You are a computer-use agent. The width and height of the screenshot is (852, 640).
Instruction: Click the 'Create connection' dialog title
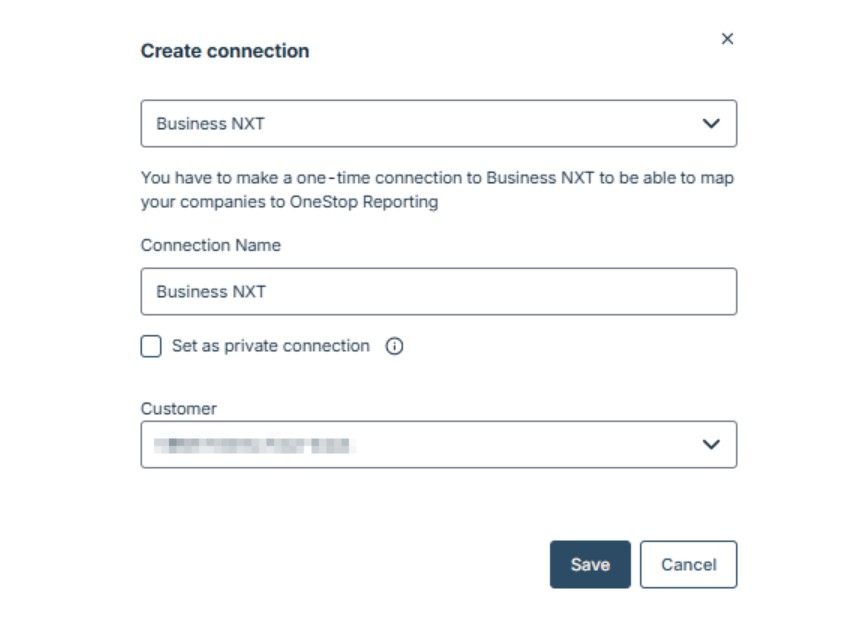coord(225,51)
